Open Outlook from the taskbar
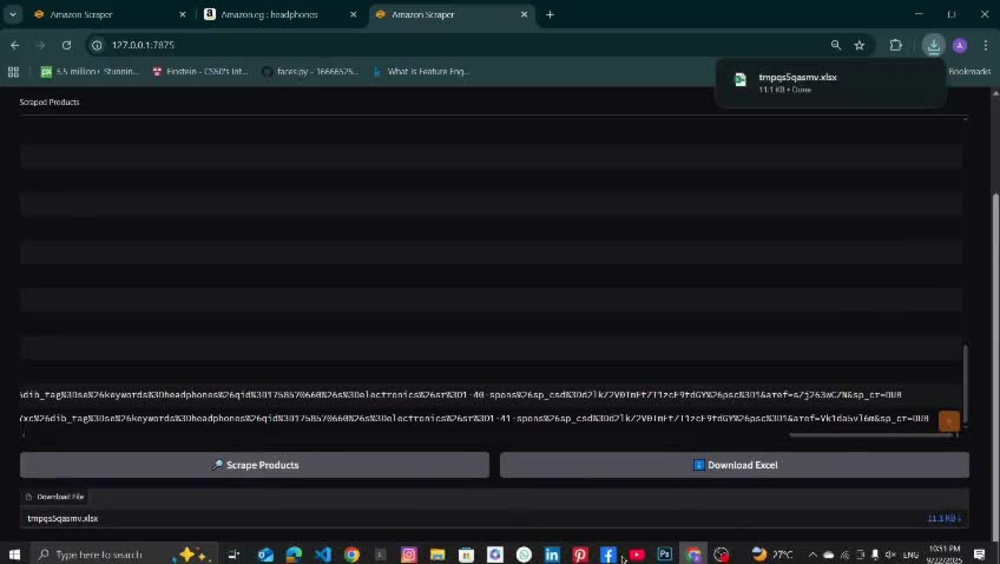The image size is (1000, 564). (265, 554)
